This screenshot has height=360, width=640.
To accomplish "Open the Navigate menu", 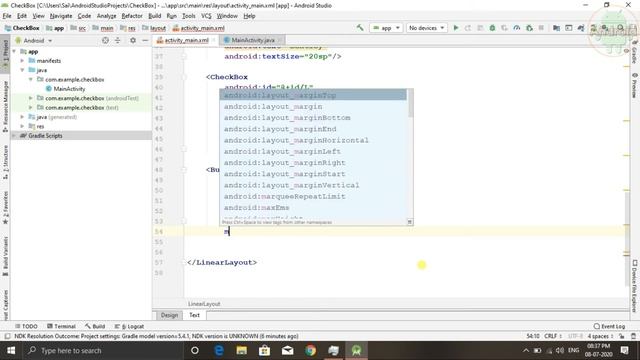I will point(61,16).
